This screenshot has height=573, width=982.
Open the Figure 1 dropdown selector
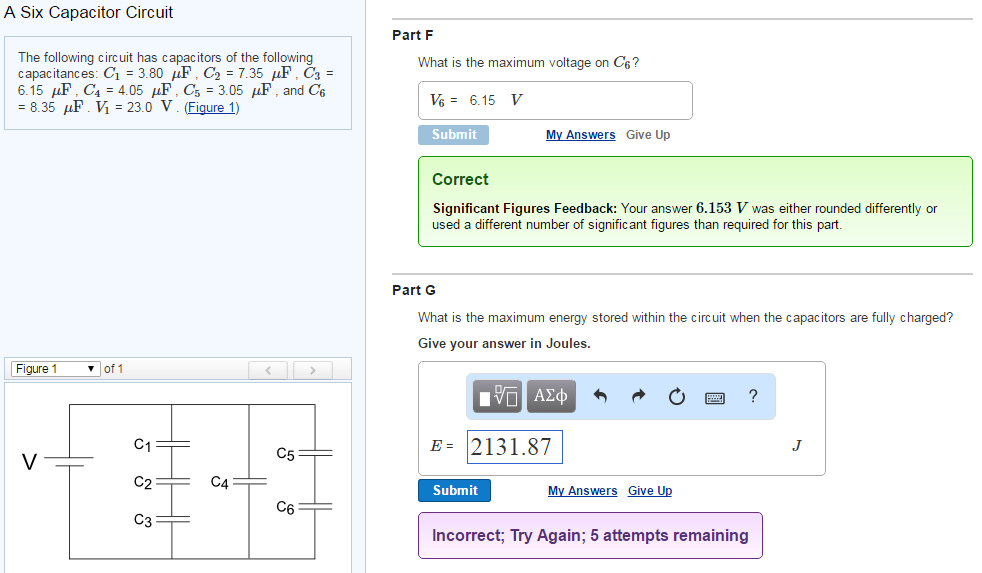click(55, 369)
